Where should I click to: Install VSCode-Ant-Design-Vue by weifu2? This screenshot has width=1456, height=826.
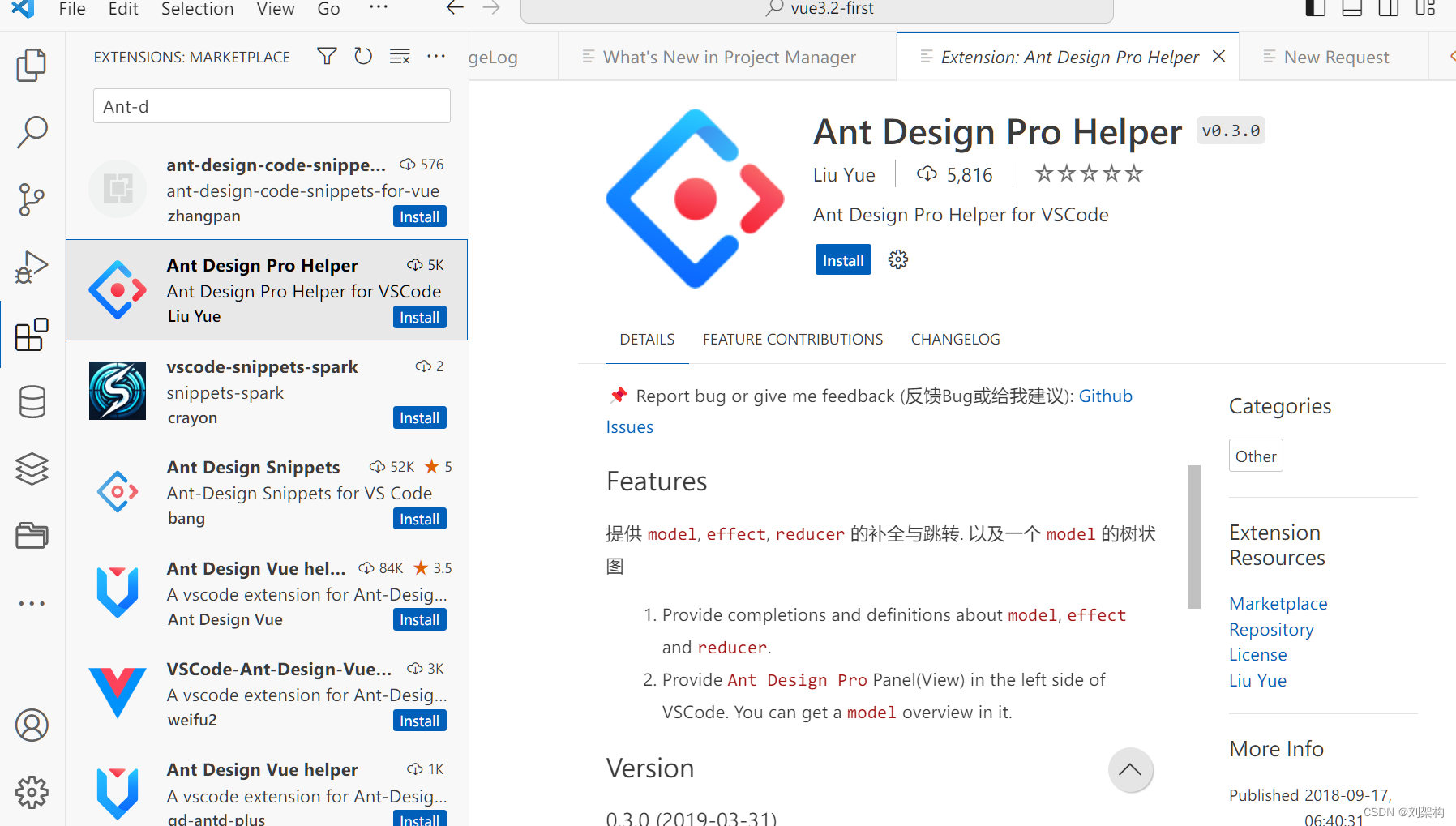pyautogui.click(x=420, y=721)
